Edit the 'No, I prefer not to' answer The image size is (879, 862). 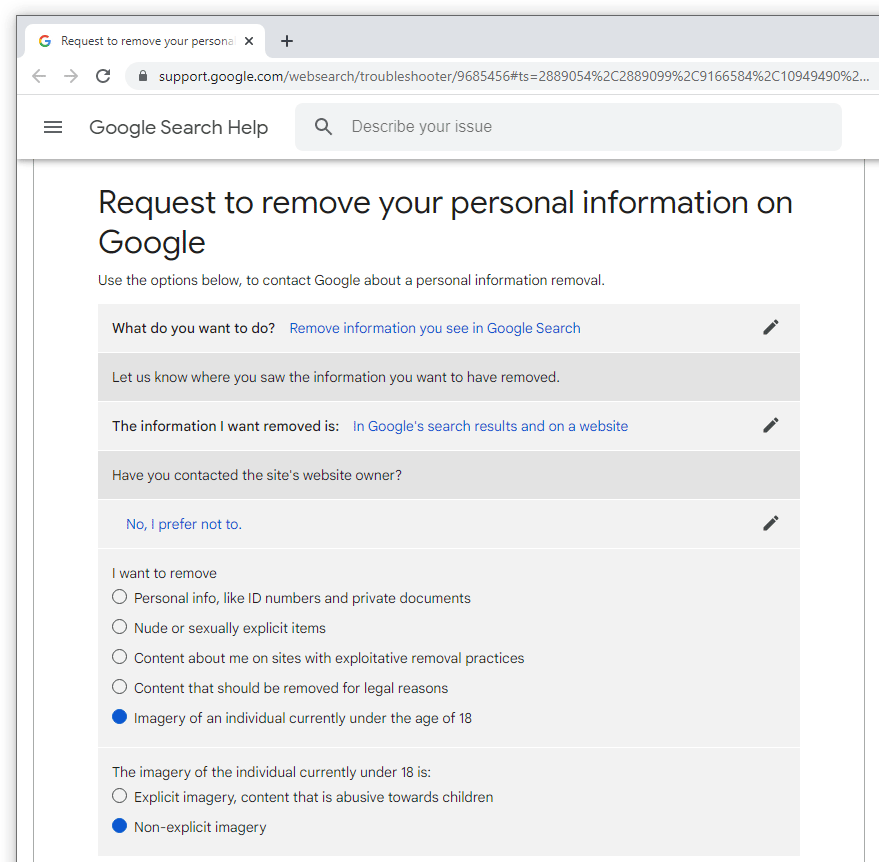(771, 523)
